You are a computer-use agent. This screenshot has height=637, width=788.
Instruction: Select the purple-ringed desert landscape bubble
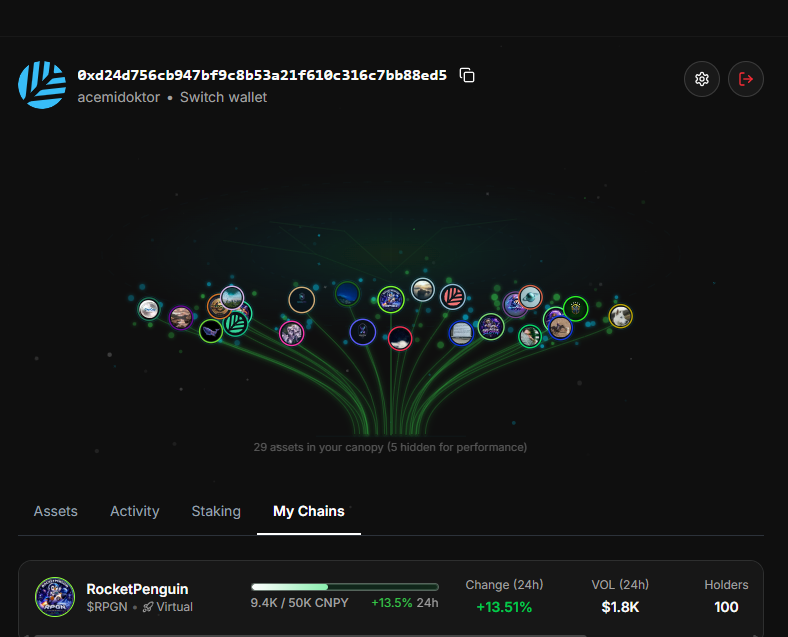tap(180, 317)
